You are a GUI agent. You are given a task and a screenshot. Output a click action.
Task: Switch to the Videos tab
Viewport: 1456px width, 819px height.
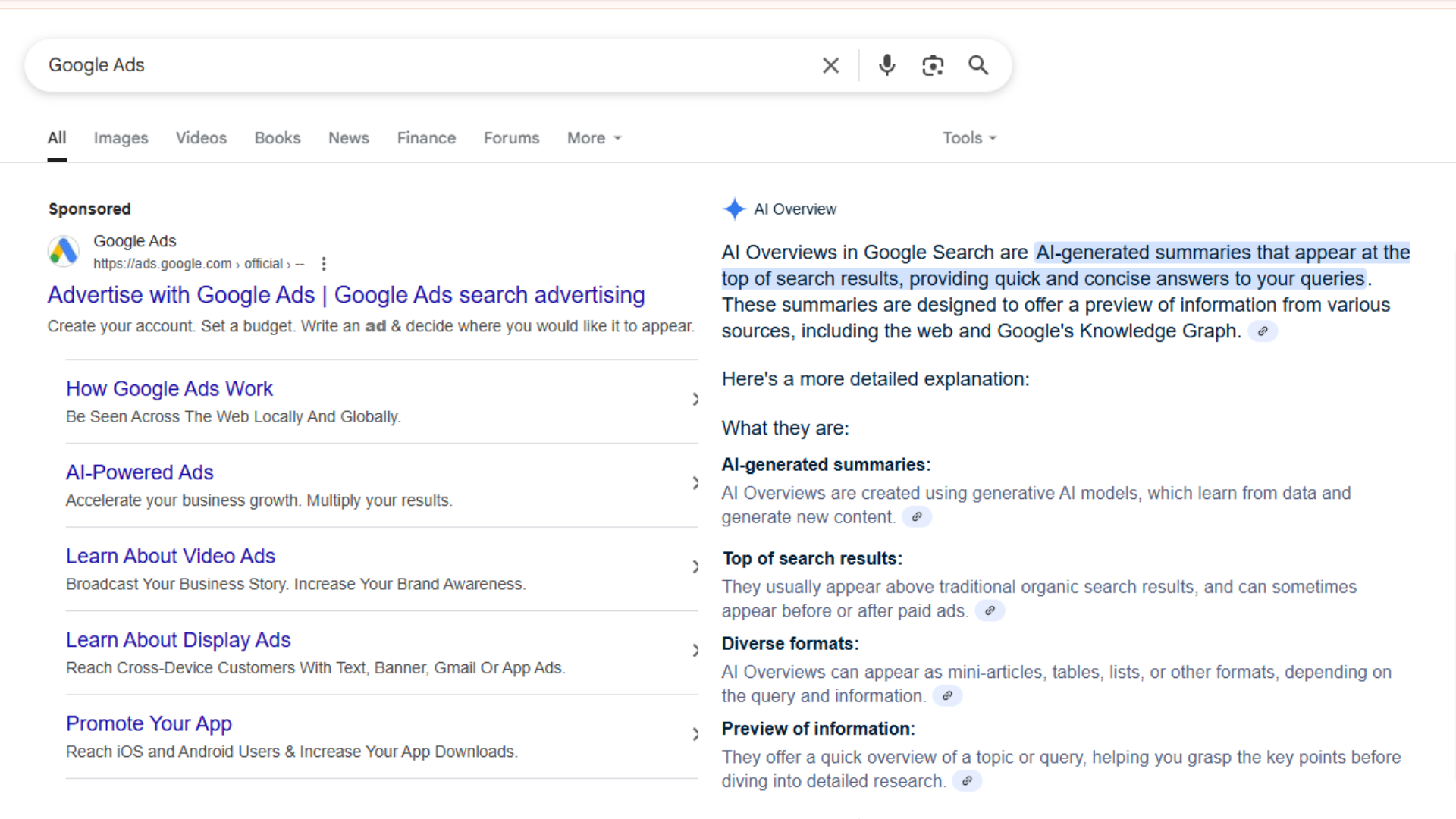(201, 138)
